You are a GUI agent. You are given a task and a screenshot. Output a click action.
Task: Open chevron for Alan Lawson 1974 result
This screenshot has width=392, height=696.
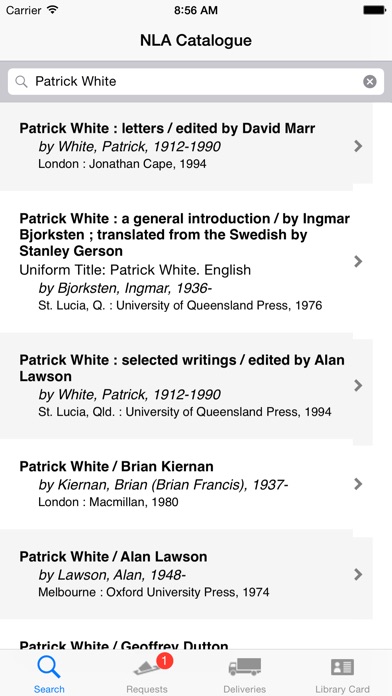point(358,575)
